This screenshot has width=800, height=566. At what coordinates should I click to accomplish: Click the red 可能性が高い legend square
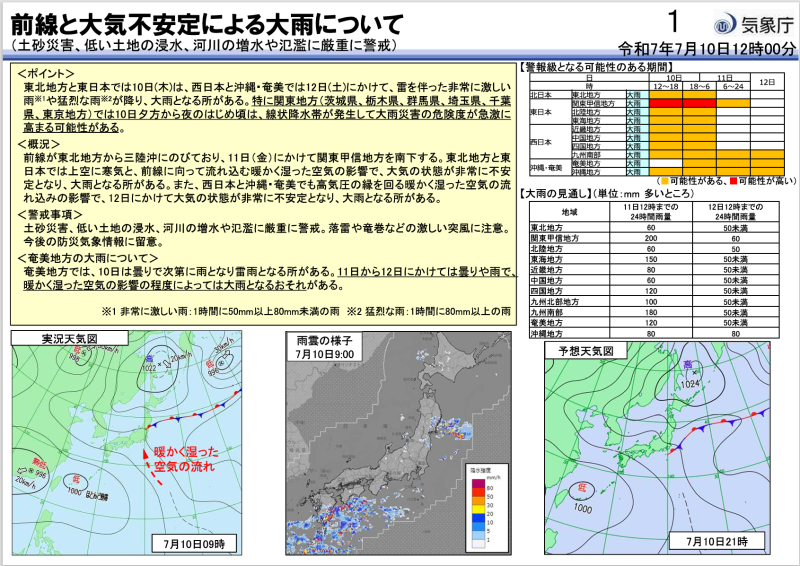734,181
